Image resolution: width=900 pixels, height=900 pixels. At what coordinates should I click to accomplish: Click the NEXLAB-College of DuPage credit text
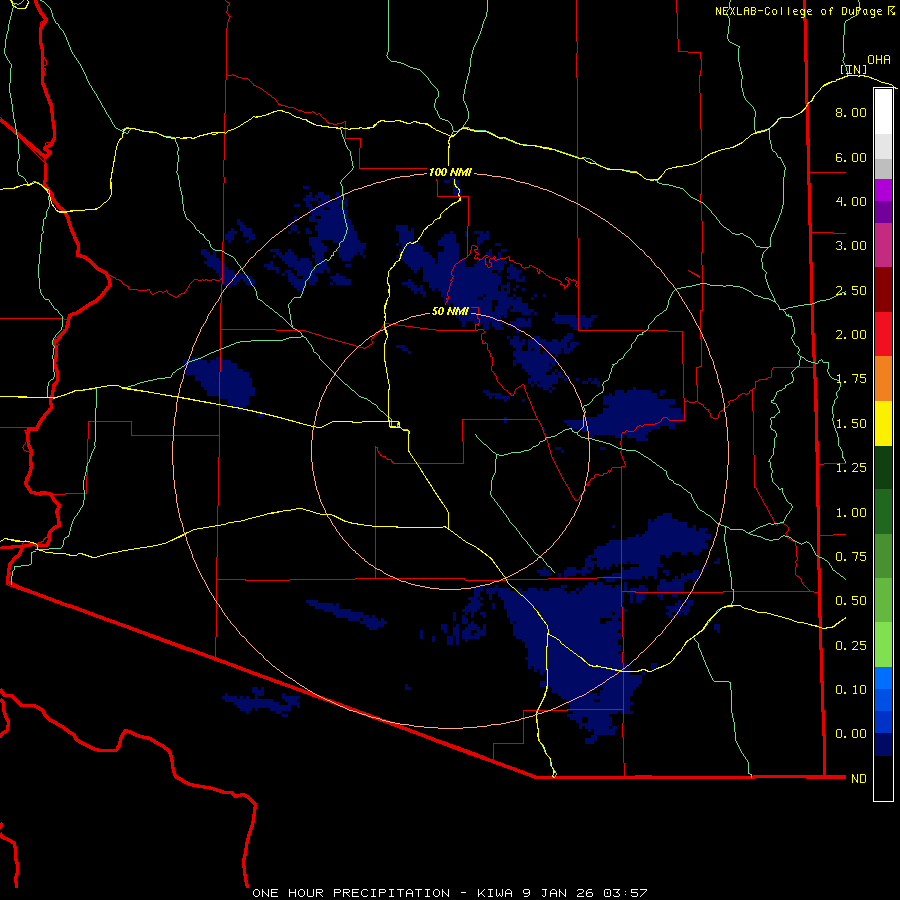point(804,11)
